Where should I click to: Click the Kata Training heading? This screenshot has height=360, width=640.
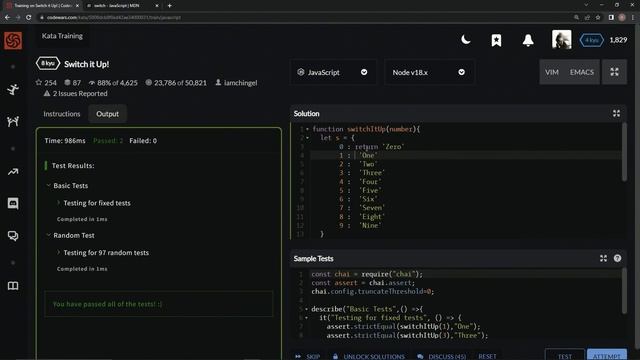tap(62, 36)
